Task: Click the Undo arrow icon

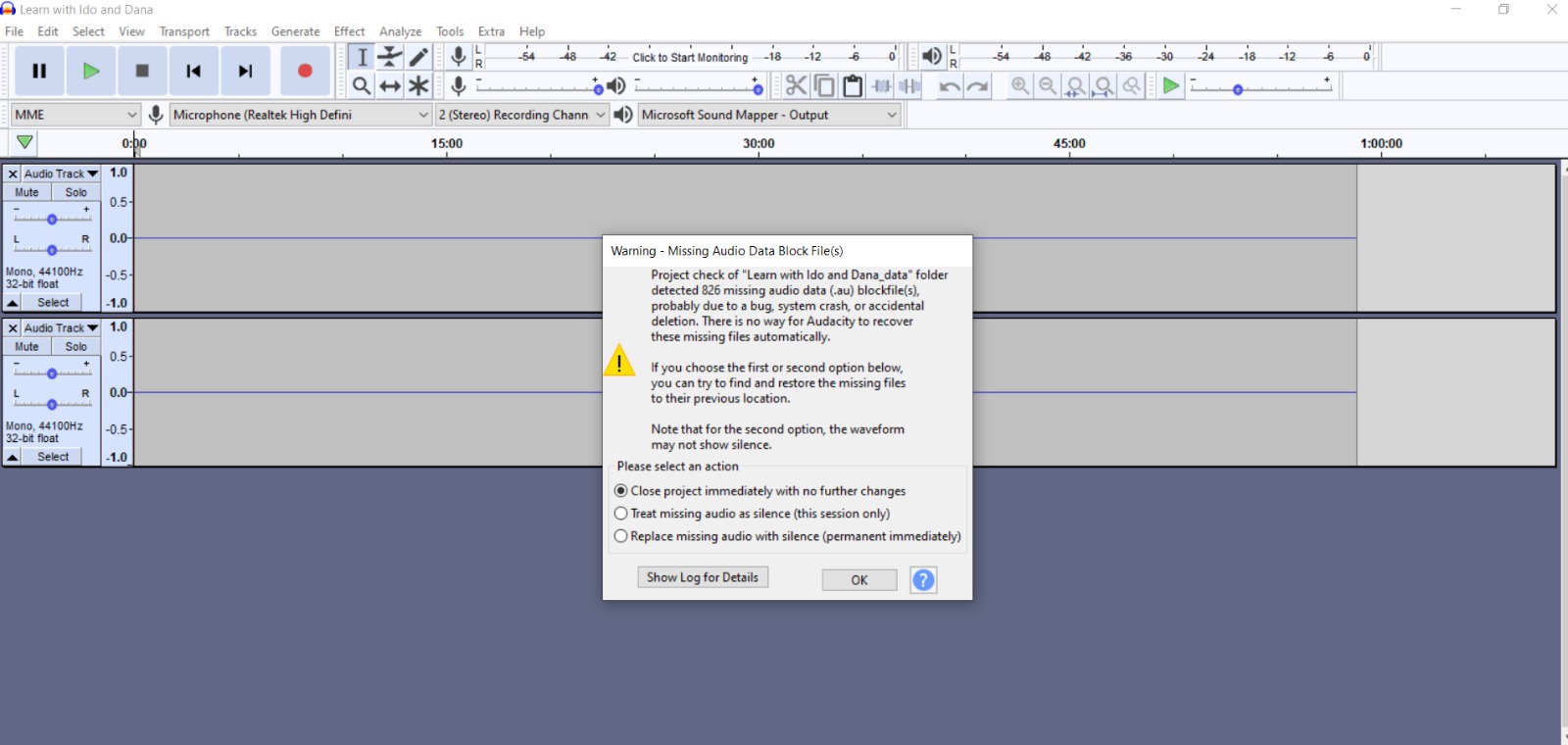Action: (949, 86)
